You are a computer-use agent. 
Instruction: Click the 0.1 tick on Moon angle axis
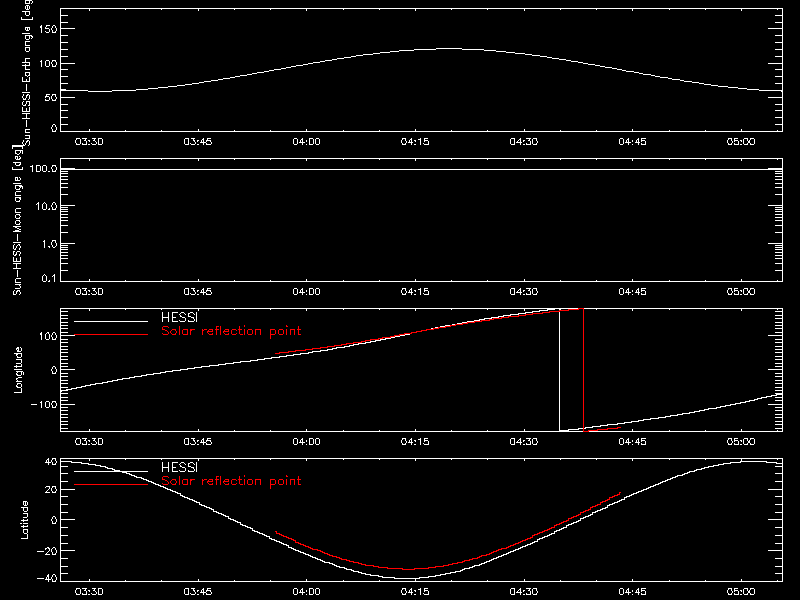(x=49, y=278)
